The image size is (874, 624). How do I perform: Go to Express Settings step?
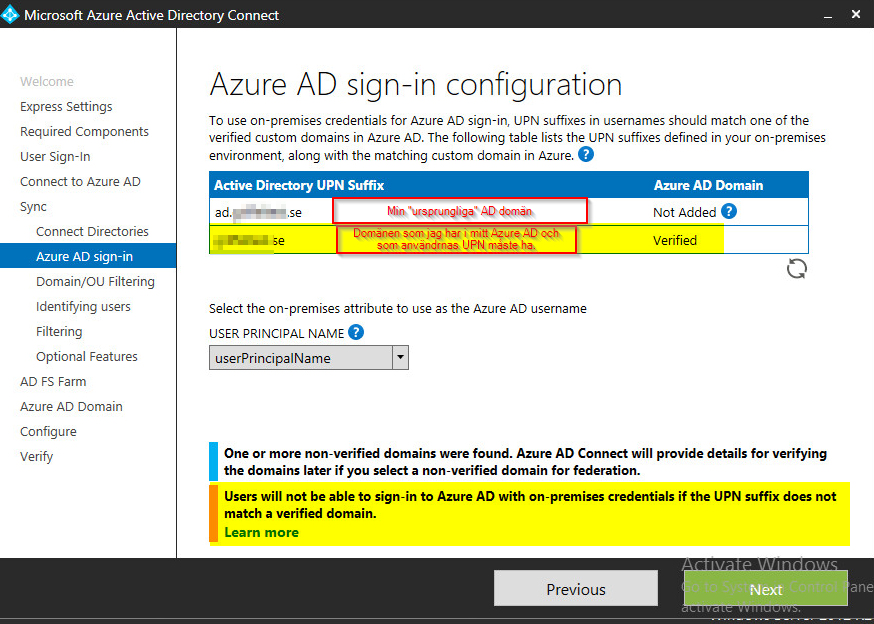coord(66,107)
